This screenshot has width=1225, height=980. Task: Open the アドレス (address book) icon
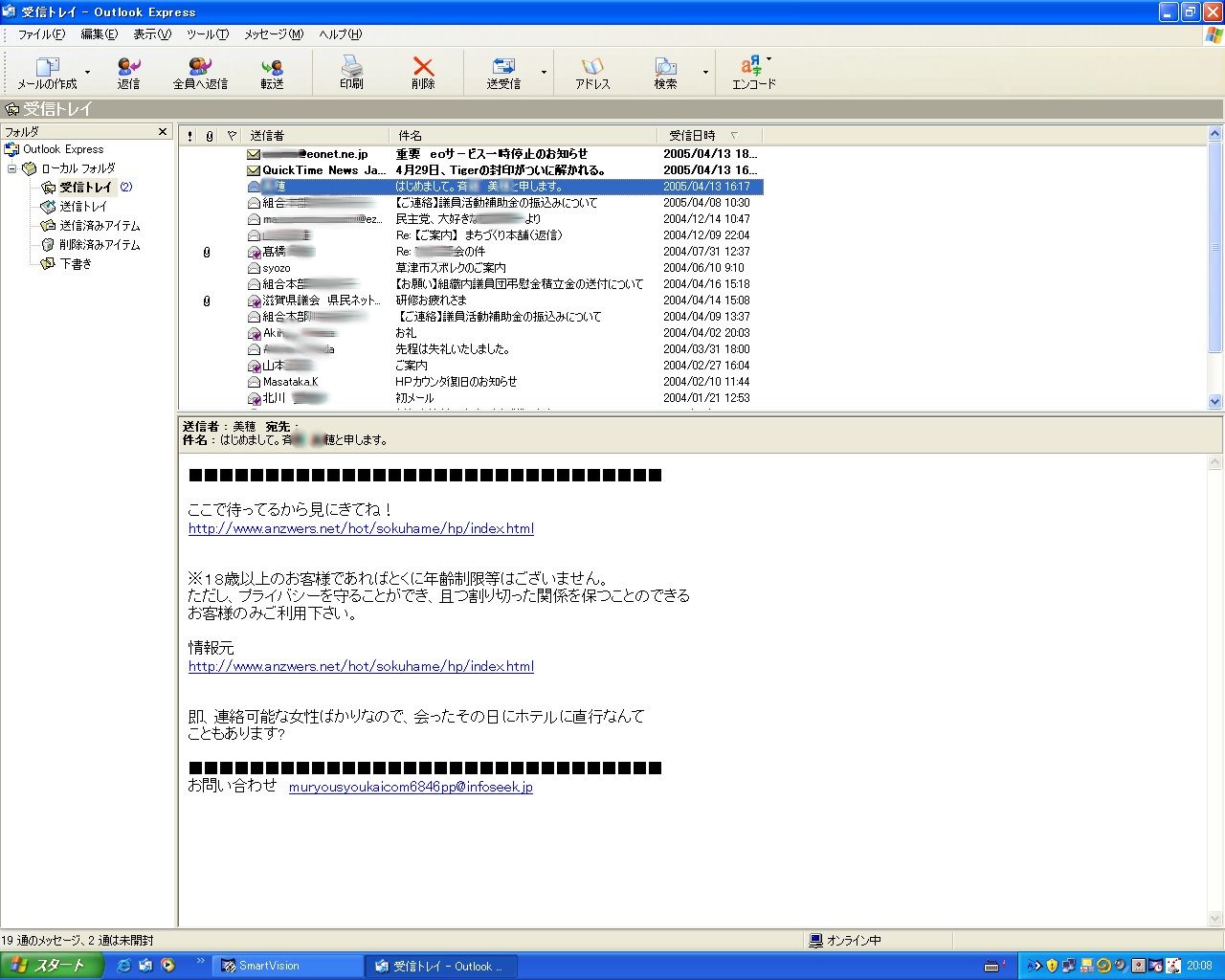click(592, 72)
